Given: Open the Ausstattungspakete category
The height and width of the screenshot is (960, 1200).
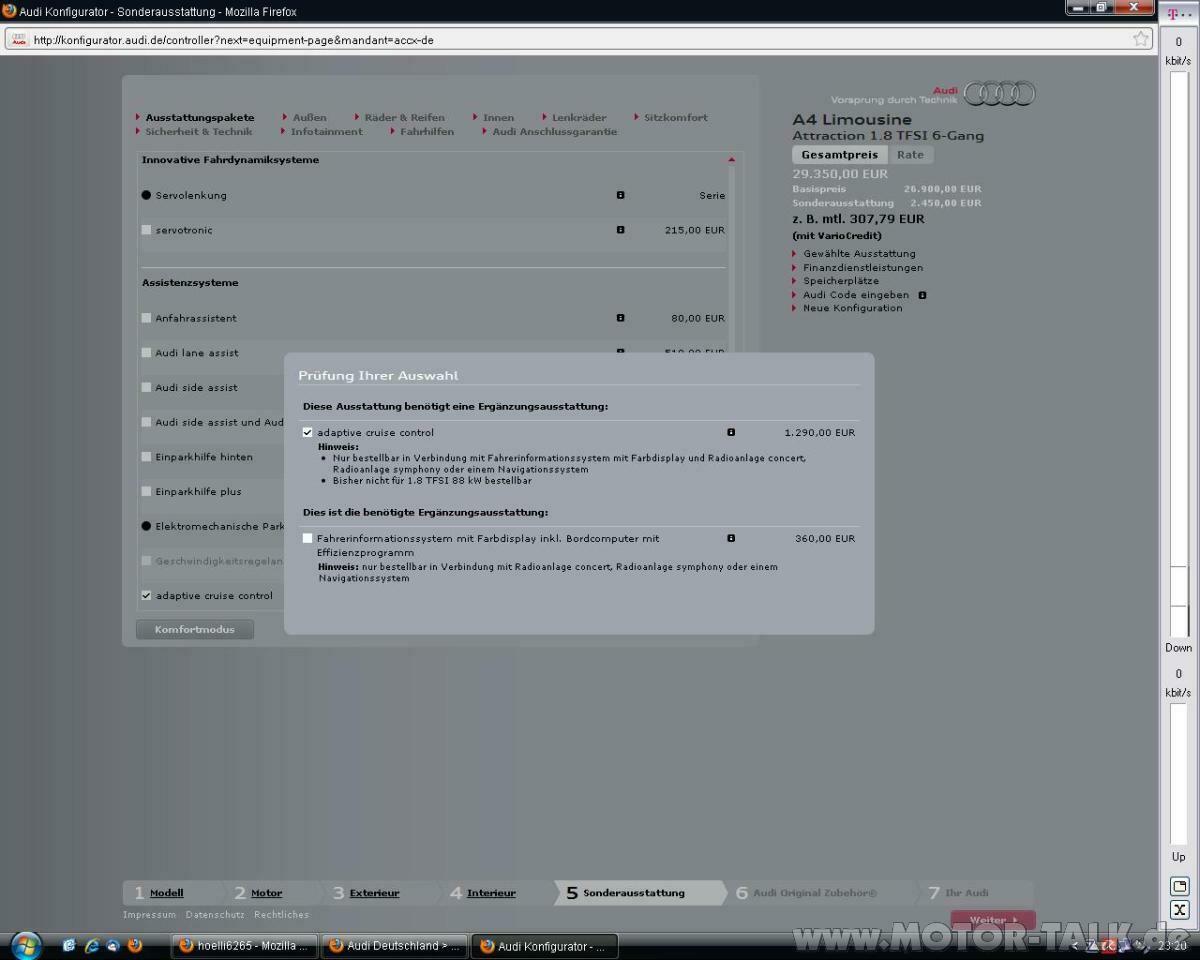Looking at the screenshot, I should point(200,117).
